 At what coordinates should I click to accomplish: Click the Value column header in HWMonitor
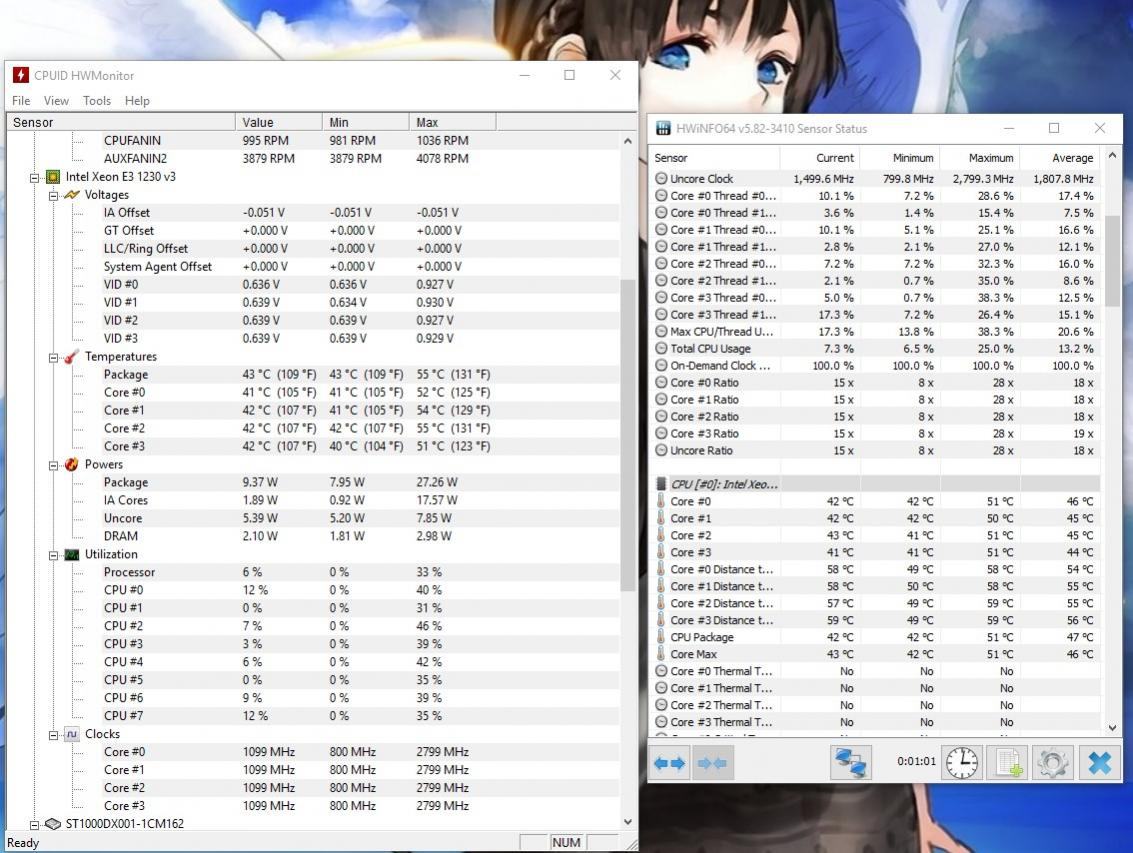[x=279, y=122]
